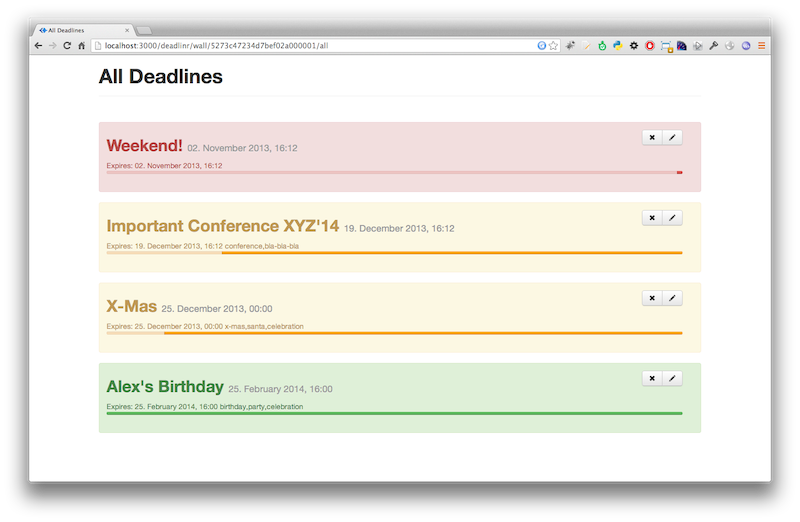Open the browser home page icon
The width and height of the screenshot is (800, 522).
[x=82, y=45]
